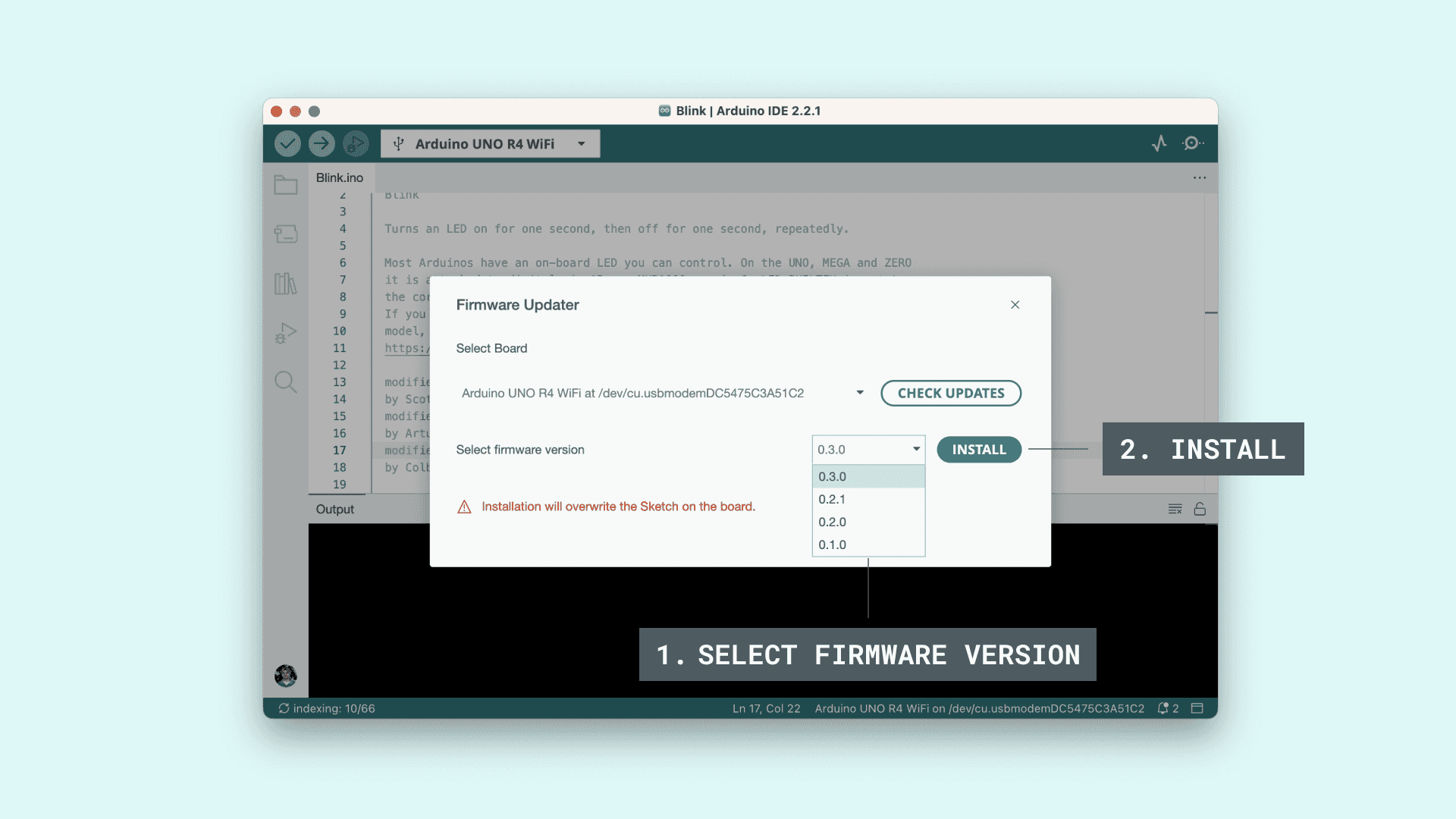This screenshot has height=819, width=1456.
Task: Choose firmware version 0.1.0 option
Action: (832, 544)
